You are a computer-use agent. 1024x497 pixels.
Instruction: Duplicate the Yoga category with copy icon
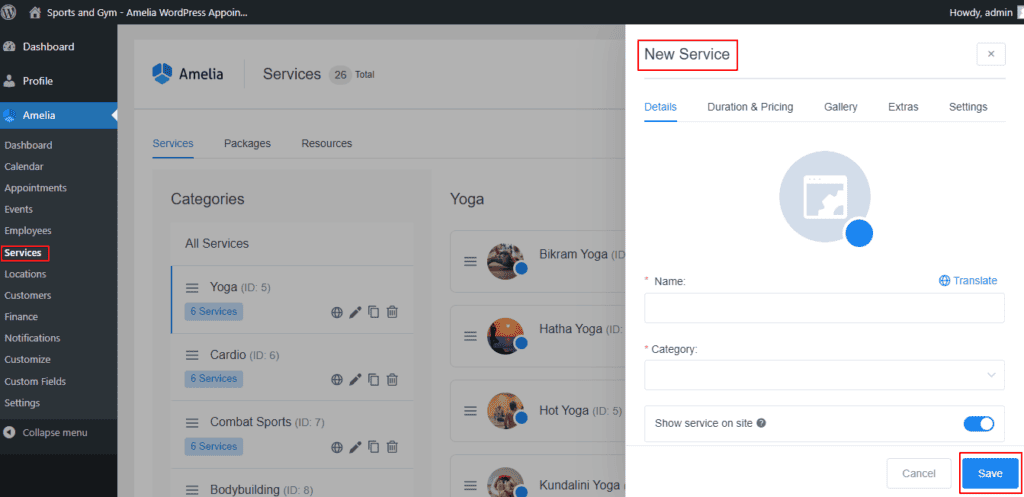click(373, 312)
